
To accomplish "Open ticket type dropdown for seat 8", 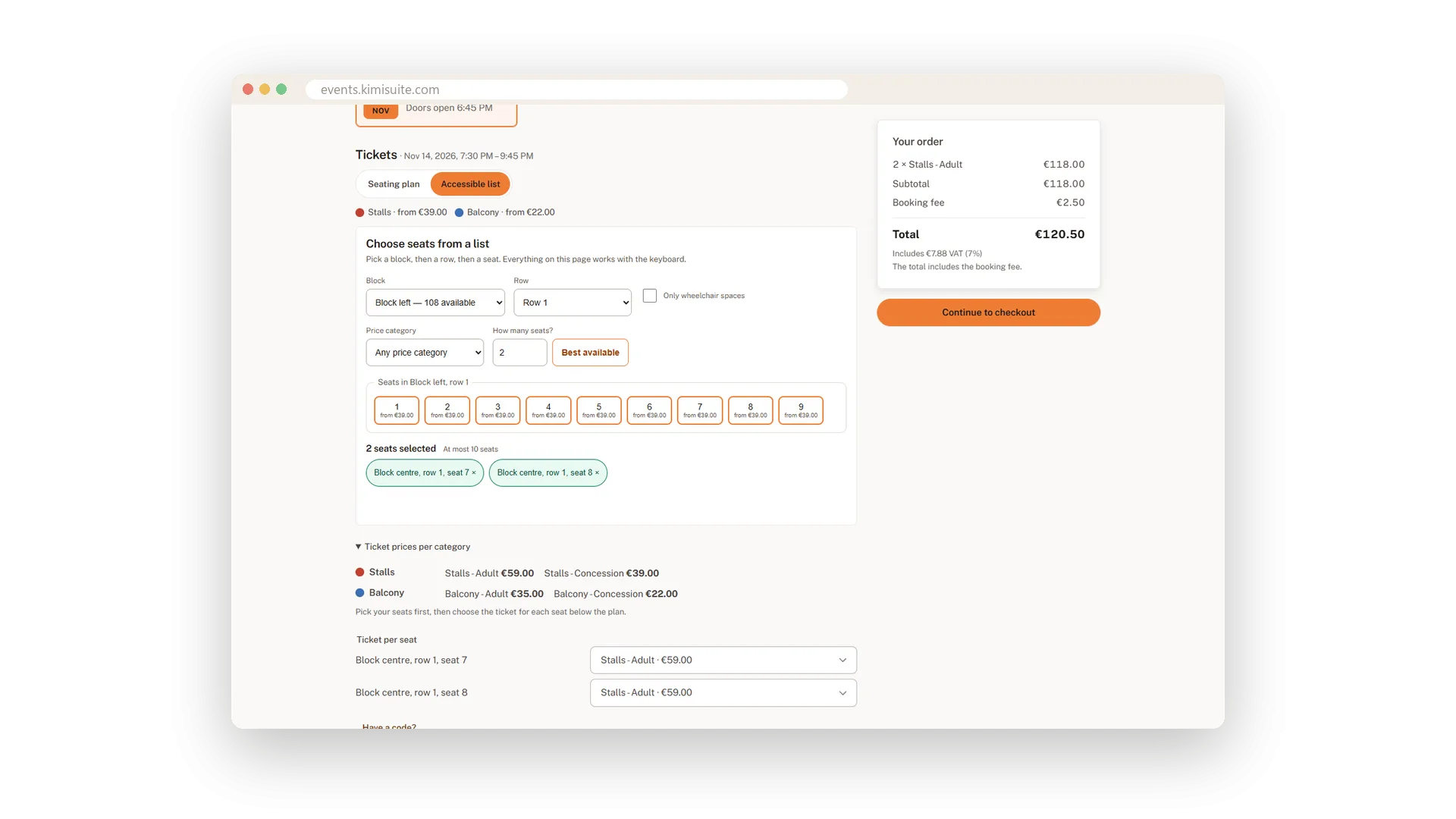I will pos(723,693).
